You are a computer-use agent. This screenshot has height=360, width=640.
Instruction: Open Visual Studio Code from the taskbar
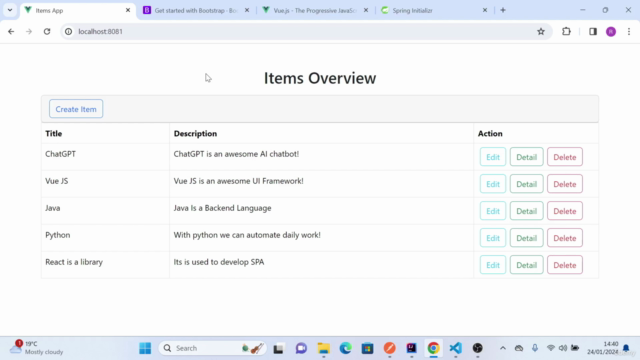456,348
